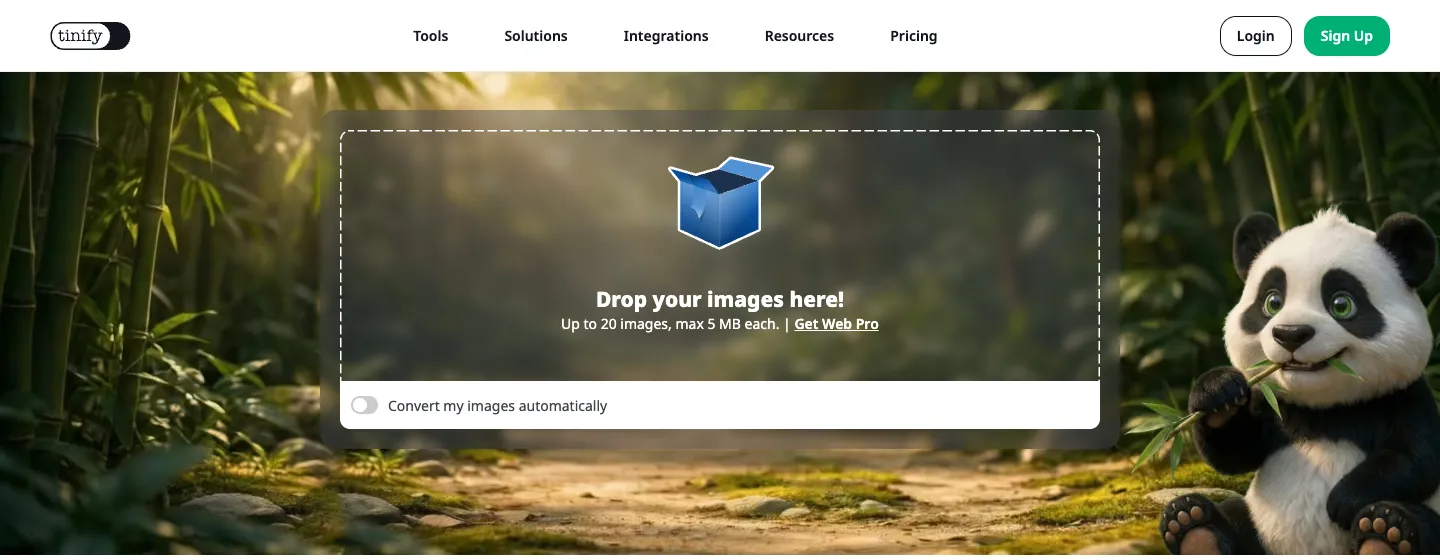Click the tinify logo

pyautogui.click(x=90, y=36)
